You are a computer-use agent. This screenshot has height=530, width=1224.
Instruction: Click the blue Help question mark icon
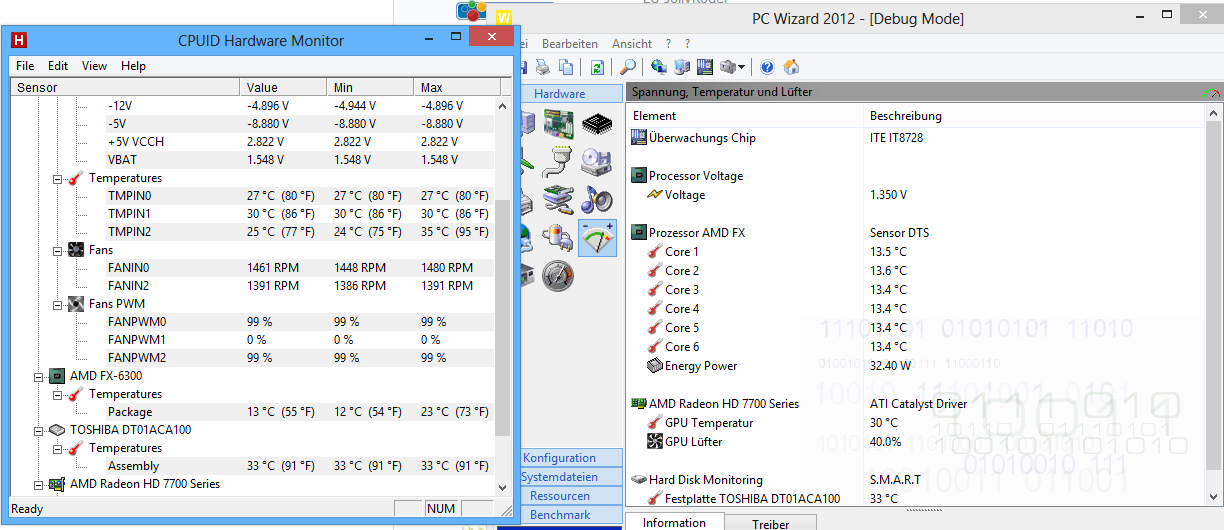tap(767, 67)
